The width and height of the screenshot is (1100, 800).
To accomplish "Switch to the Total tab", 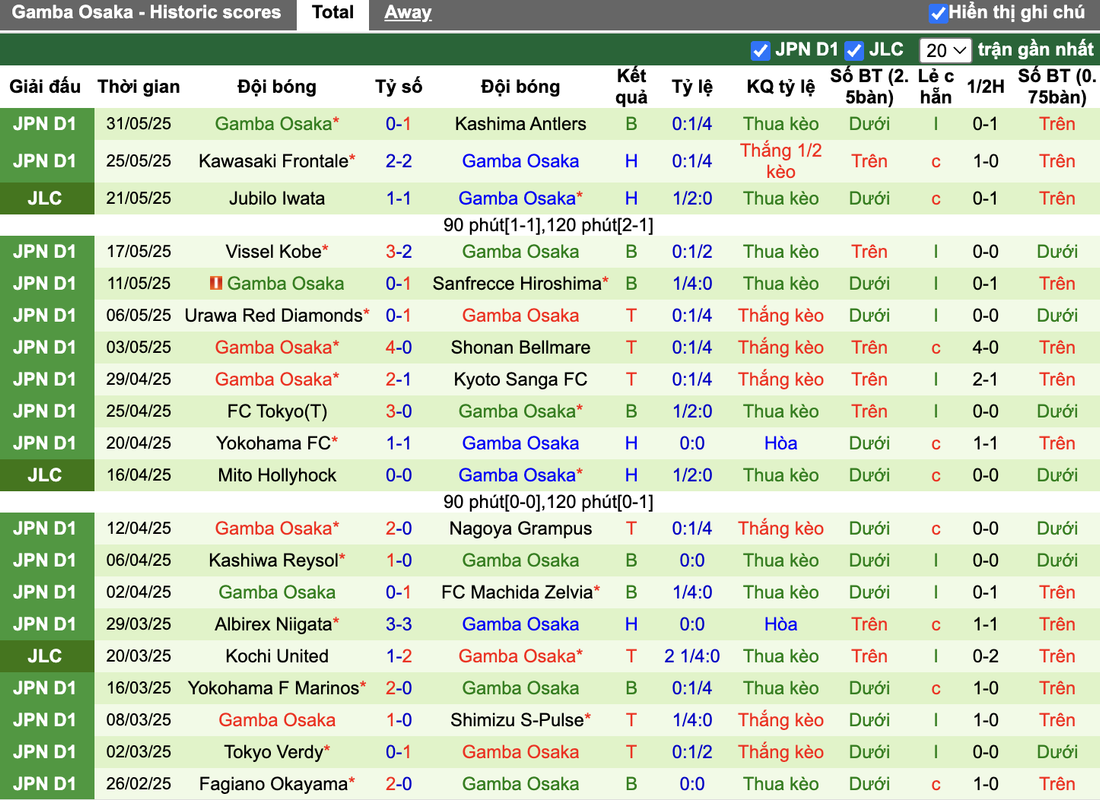I will [x=333, y=13].
